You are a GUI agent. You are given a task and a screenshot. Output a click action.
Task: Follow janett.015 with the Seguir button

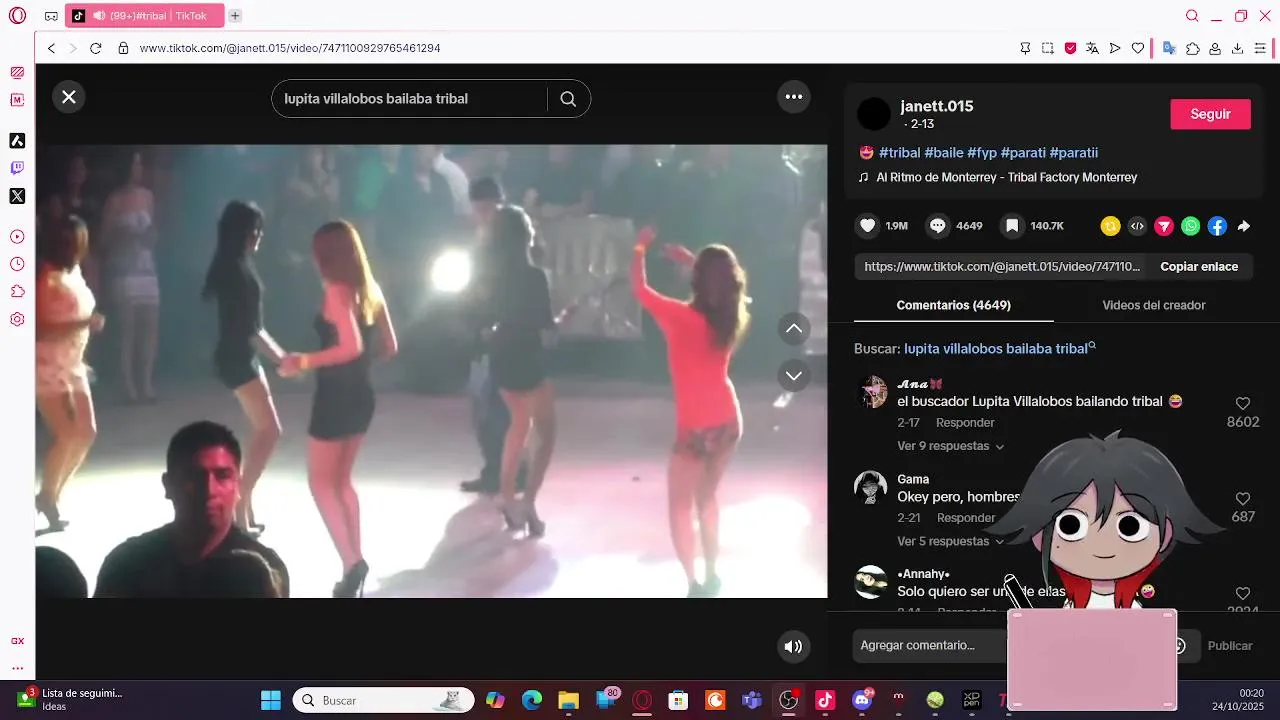point(1210,114)
